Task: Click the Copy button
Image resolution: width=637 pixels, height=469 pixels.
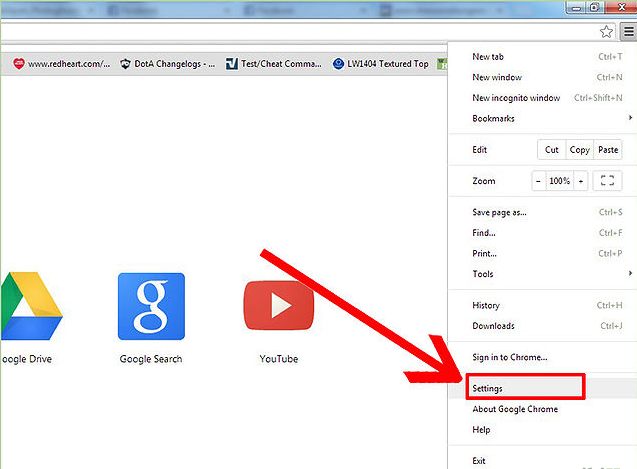Action: pos(579,150)
